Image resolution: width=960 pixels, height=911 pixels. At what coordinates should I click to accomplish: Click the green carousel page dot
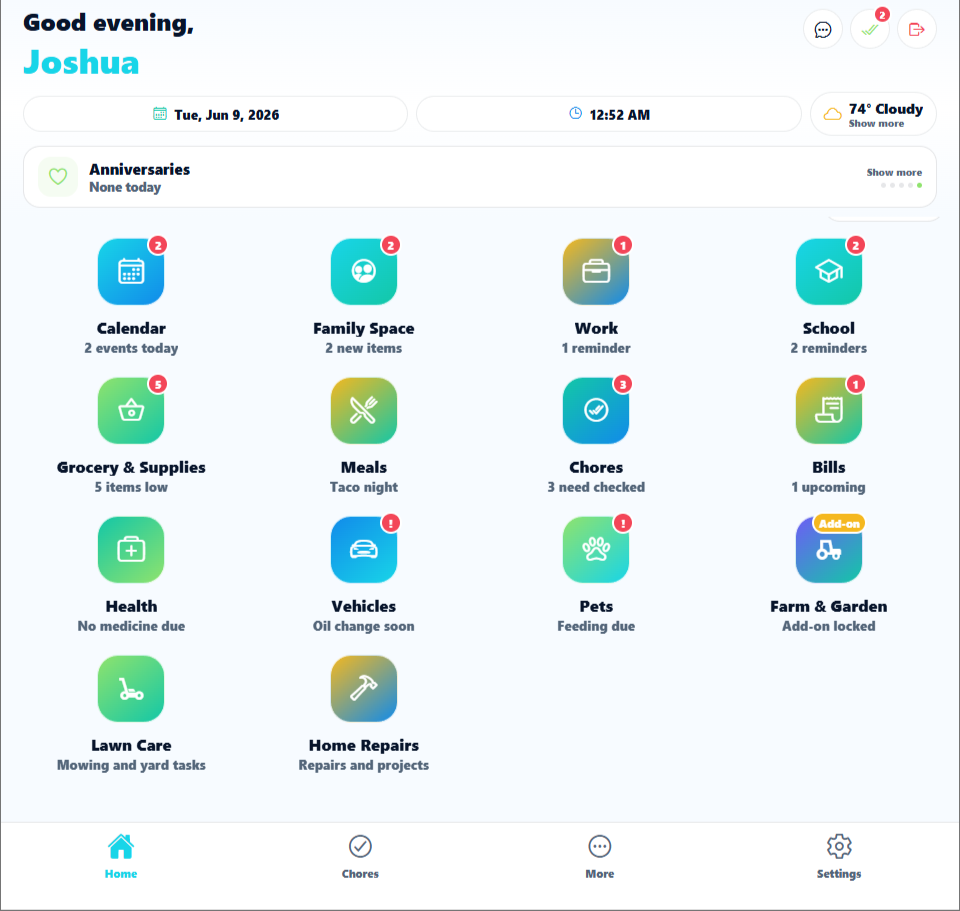click(x=919, y=186)
